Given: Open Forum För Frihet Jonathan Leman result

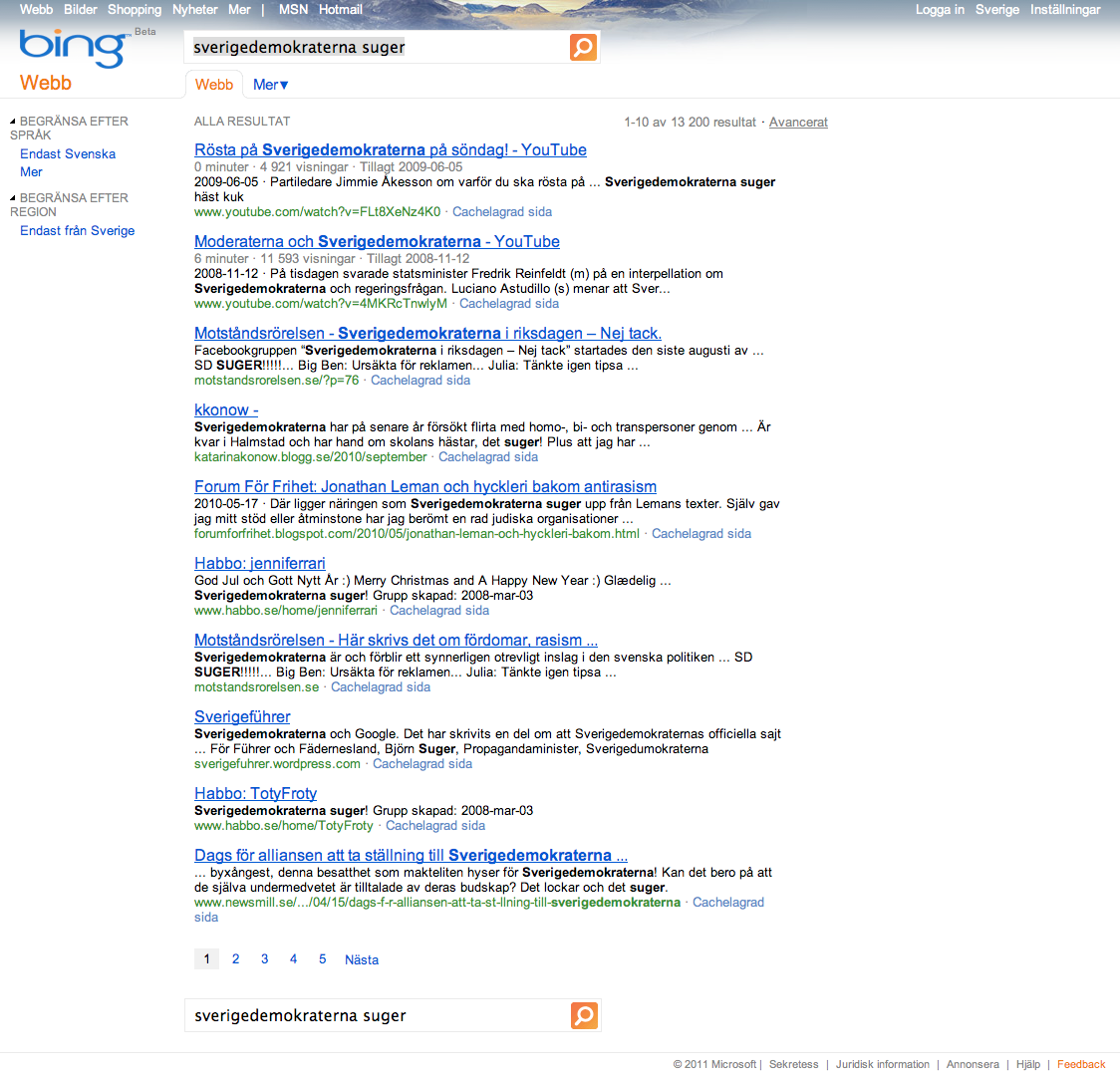Looking at the screenshot, I should click(425, 486).
